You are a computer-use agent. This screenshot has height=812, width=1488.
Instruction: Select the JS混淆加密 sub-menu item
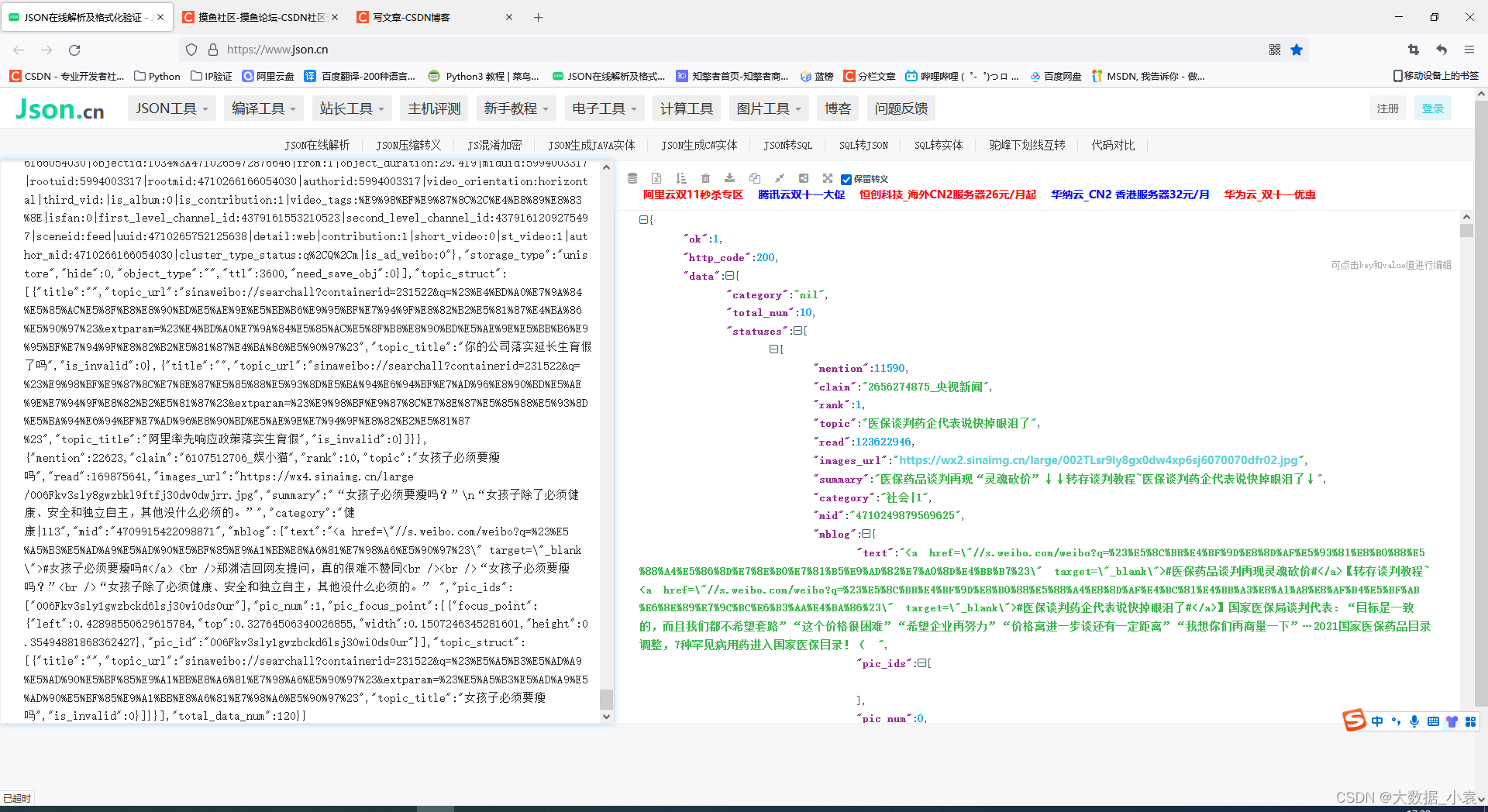494,145
